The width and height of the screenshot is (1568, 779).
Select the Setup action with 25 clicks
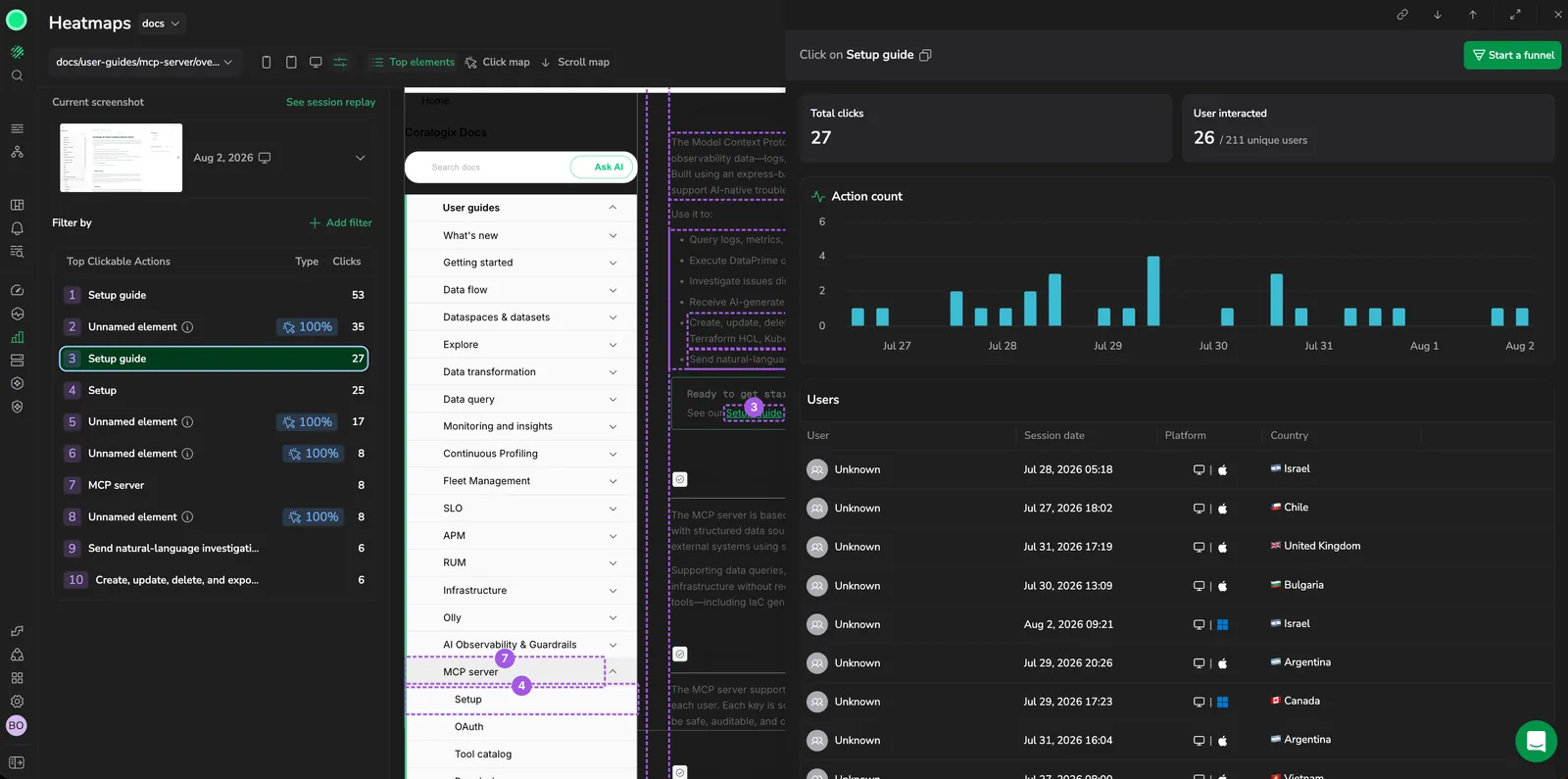[214, 390]
